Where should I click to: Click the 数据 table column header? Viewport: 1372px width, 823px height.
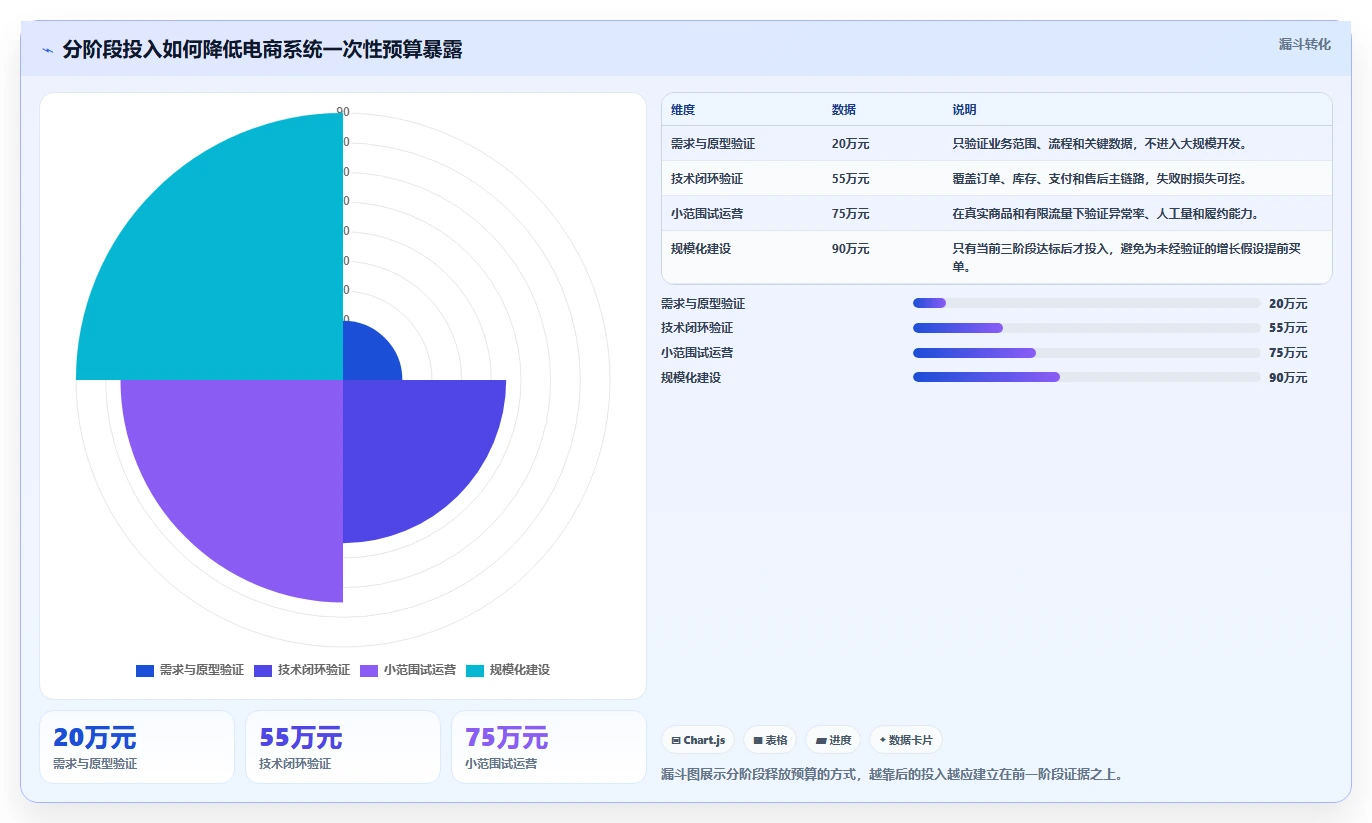click(x=844, y=110)
